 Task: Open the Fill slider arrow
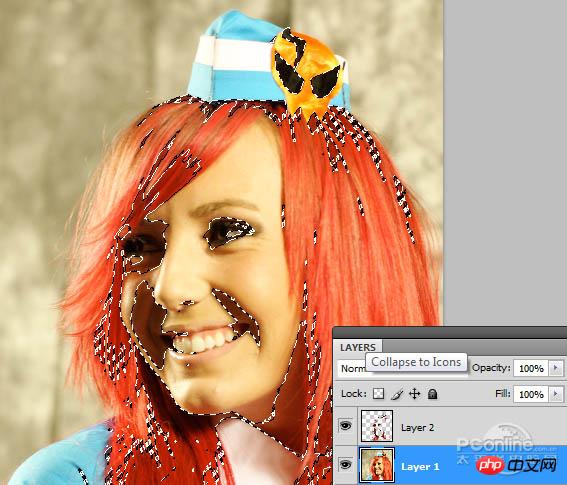556,394
